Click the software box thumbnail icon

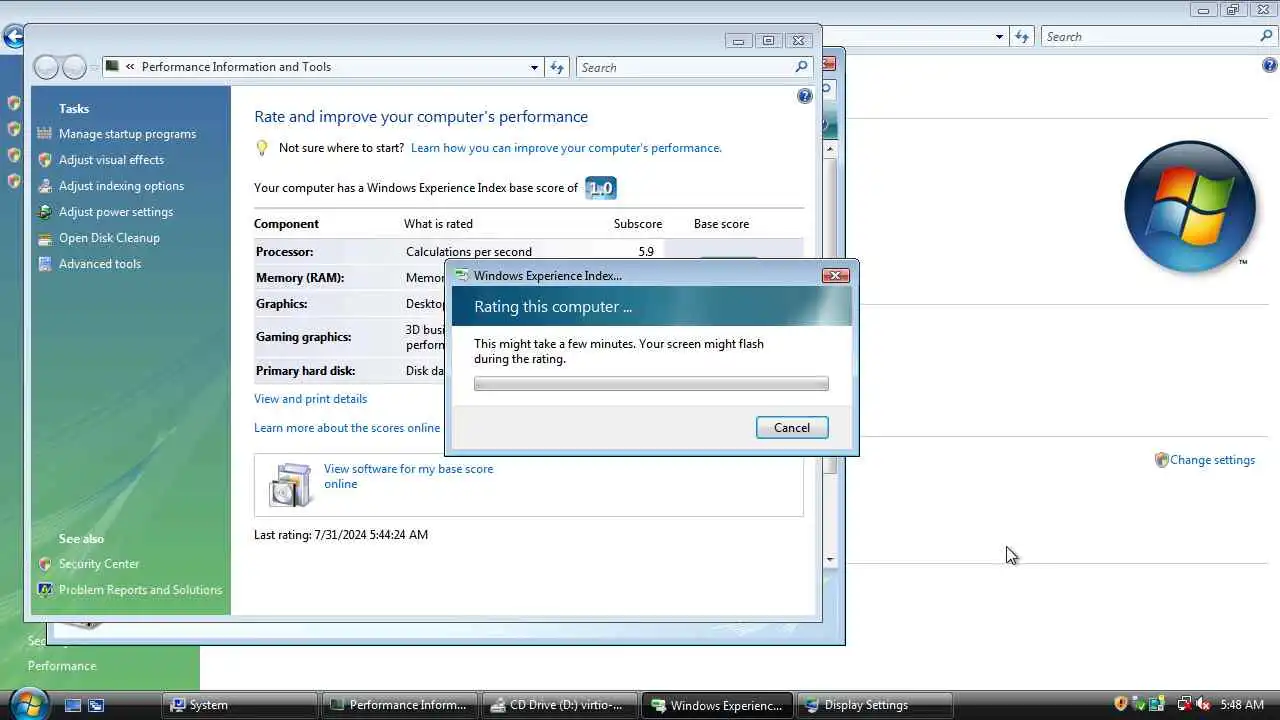pyautogui.click(x=291, y=485)
